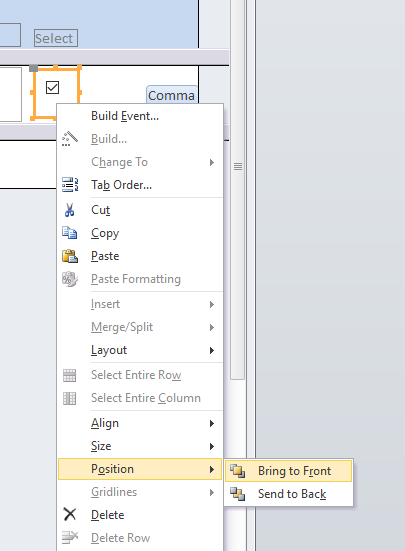Select Cut menu entry text
Viewport: 405px width, 551px height.
point(100,210)
